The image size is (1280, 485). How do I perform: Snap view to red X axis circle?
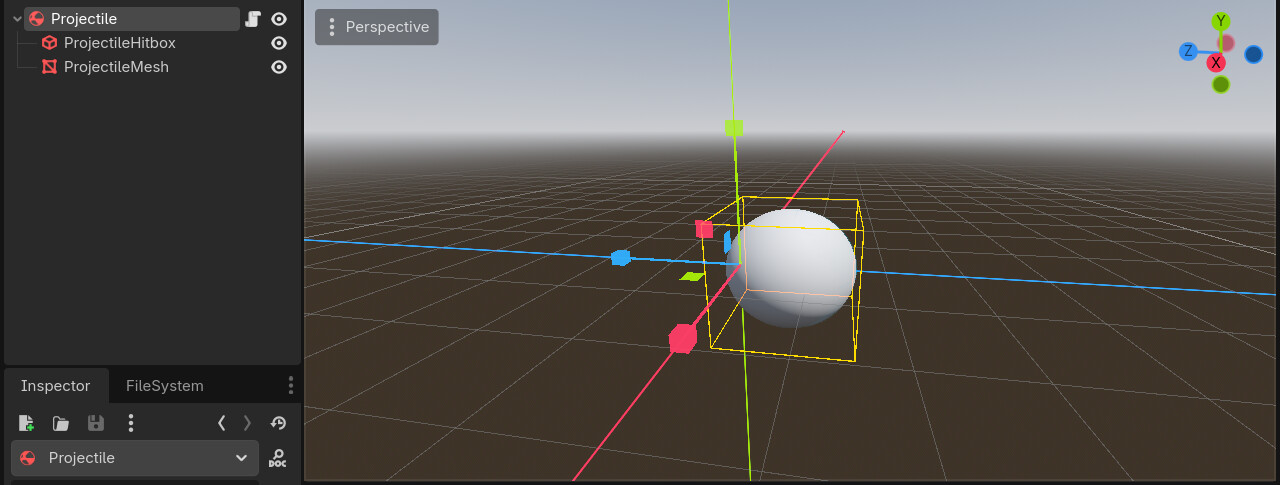tap(1216, 63)
